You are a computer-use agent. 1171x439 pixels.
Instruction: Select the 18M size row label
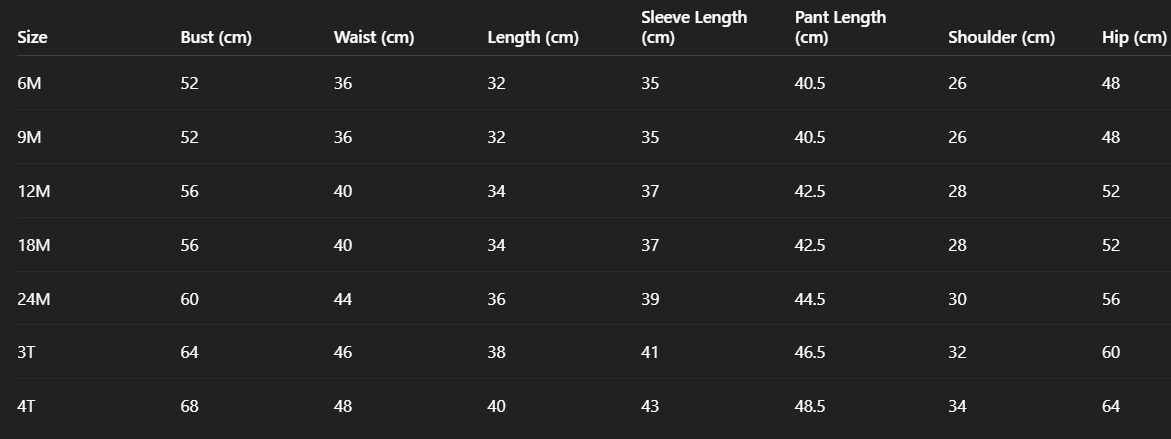click(x=33, y=246)
